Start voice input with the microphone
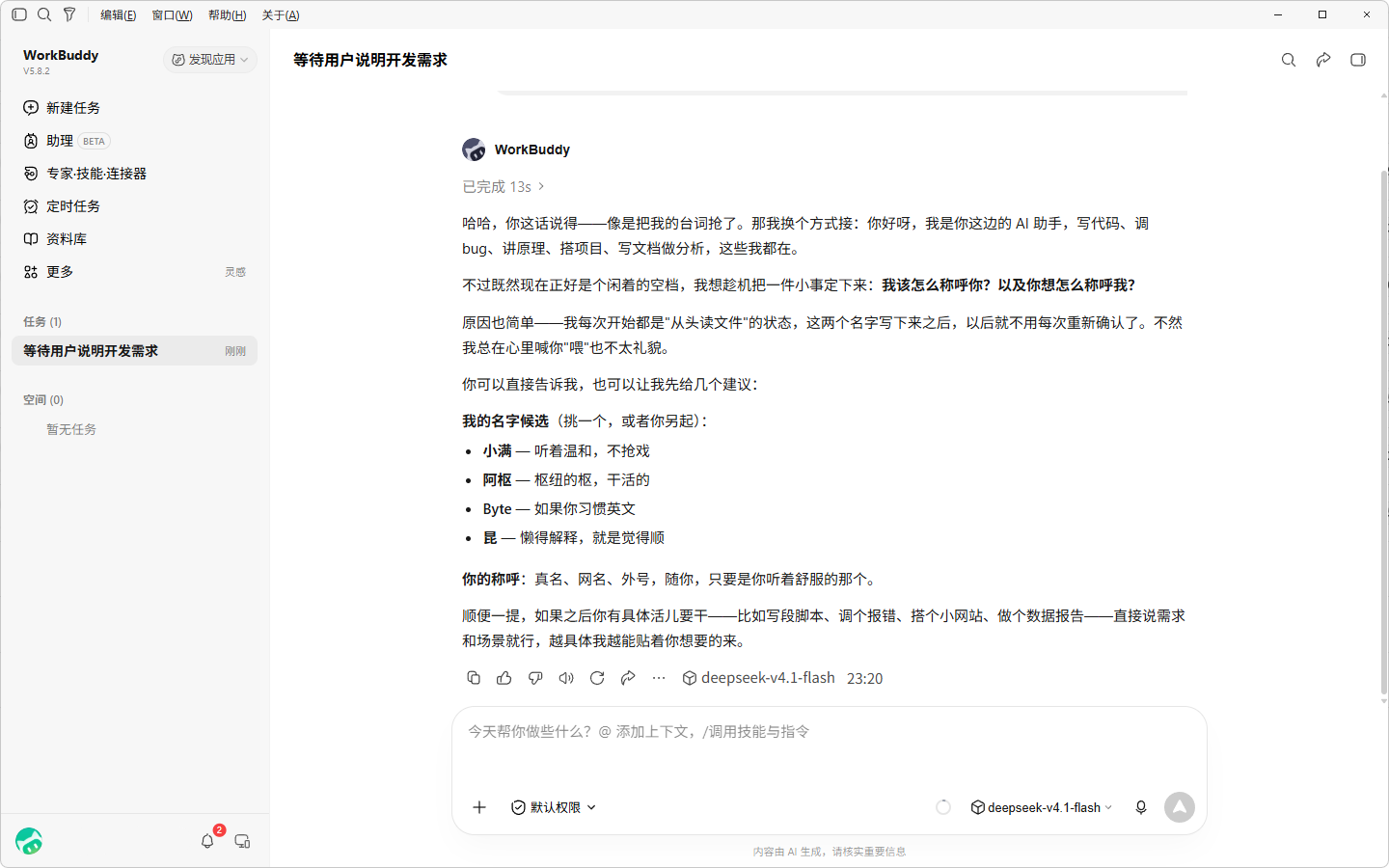The image size is (1389, 868). [1141, 807]
